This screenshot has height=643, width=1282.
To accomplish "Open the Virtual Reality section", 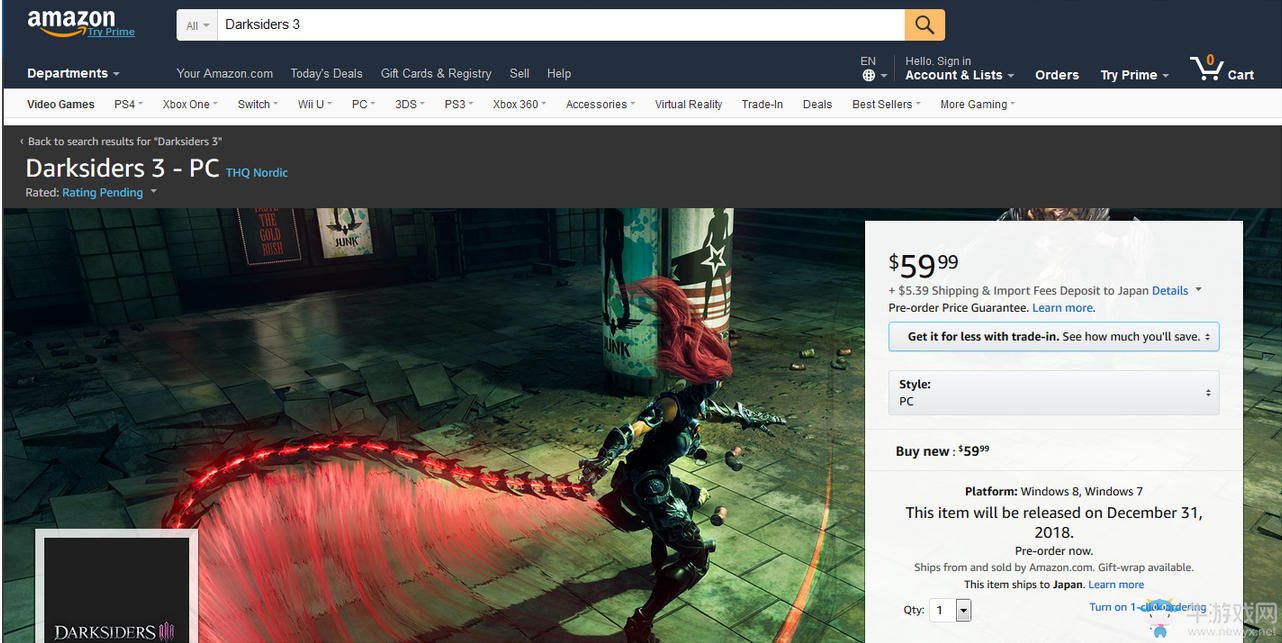I will point(688,104).
